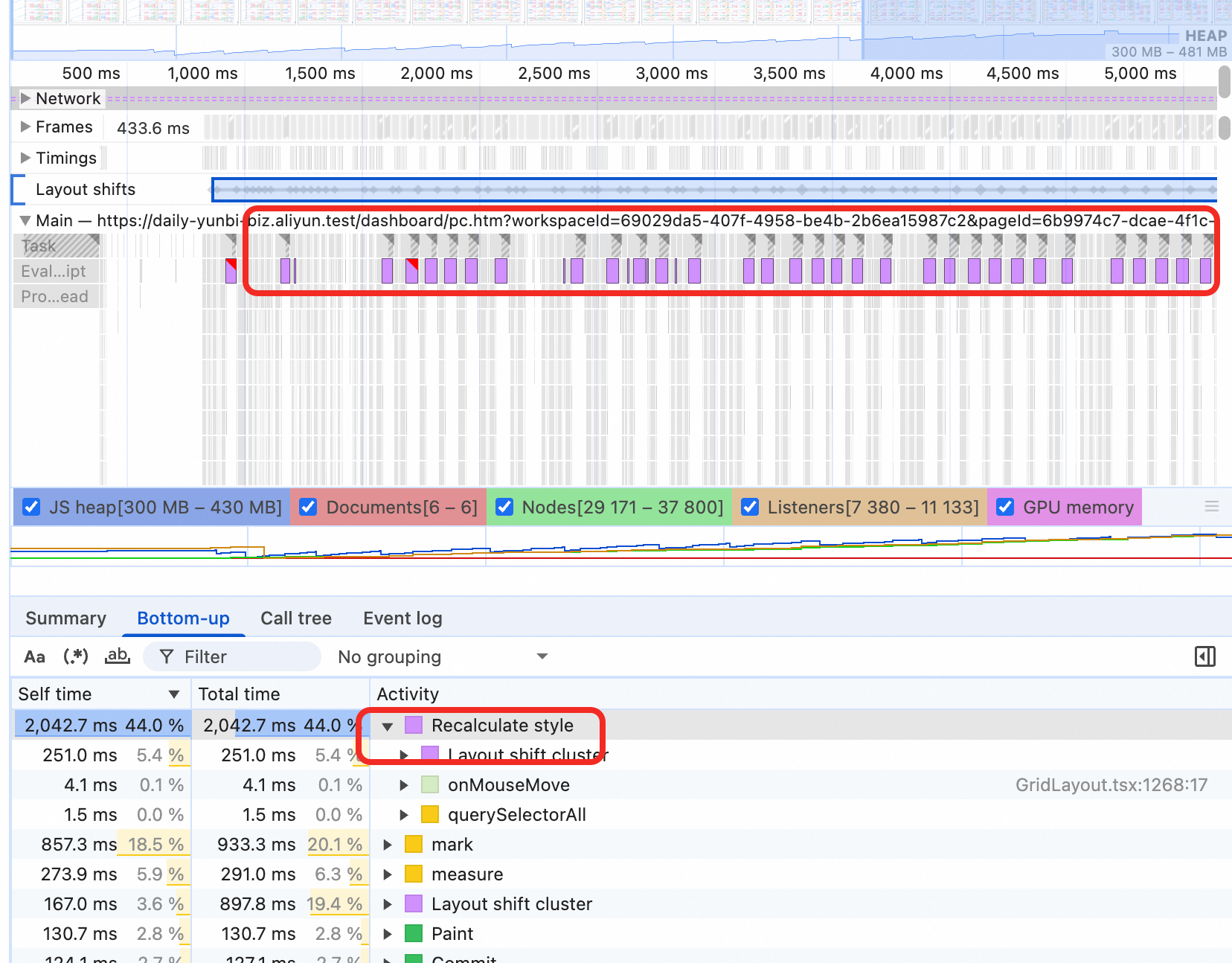Sort by Total time column
1232x963 pixels.
click(x=280, y=694)
